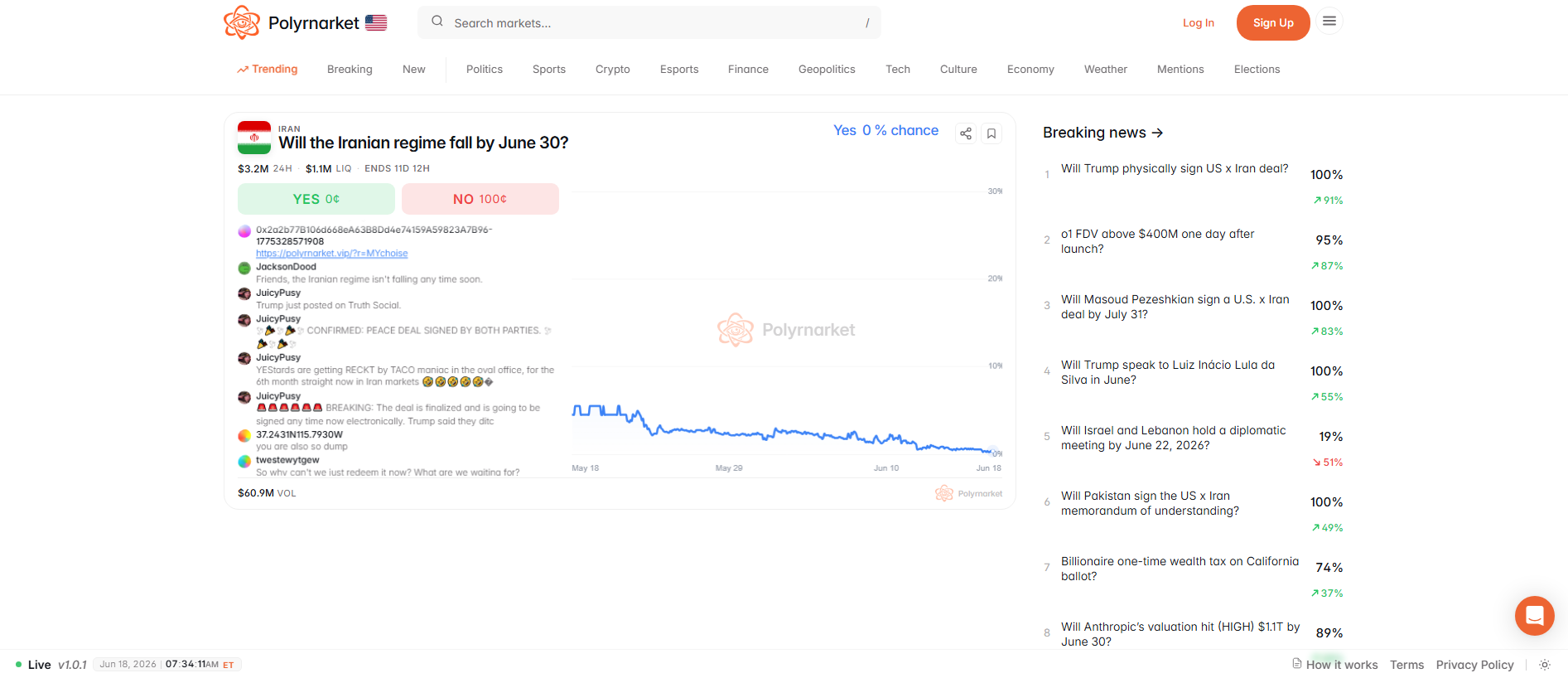Image resolution: width=1568 pixels, height=678 pixels.
Task: Click the Sign Up button
Action: click(1273, 22)
